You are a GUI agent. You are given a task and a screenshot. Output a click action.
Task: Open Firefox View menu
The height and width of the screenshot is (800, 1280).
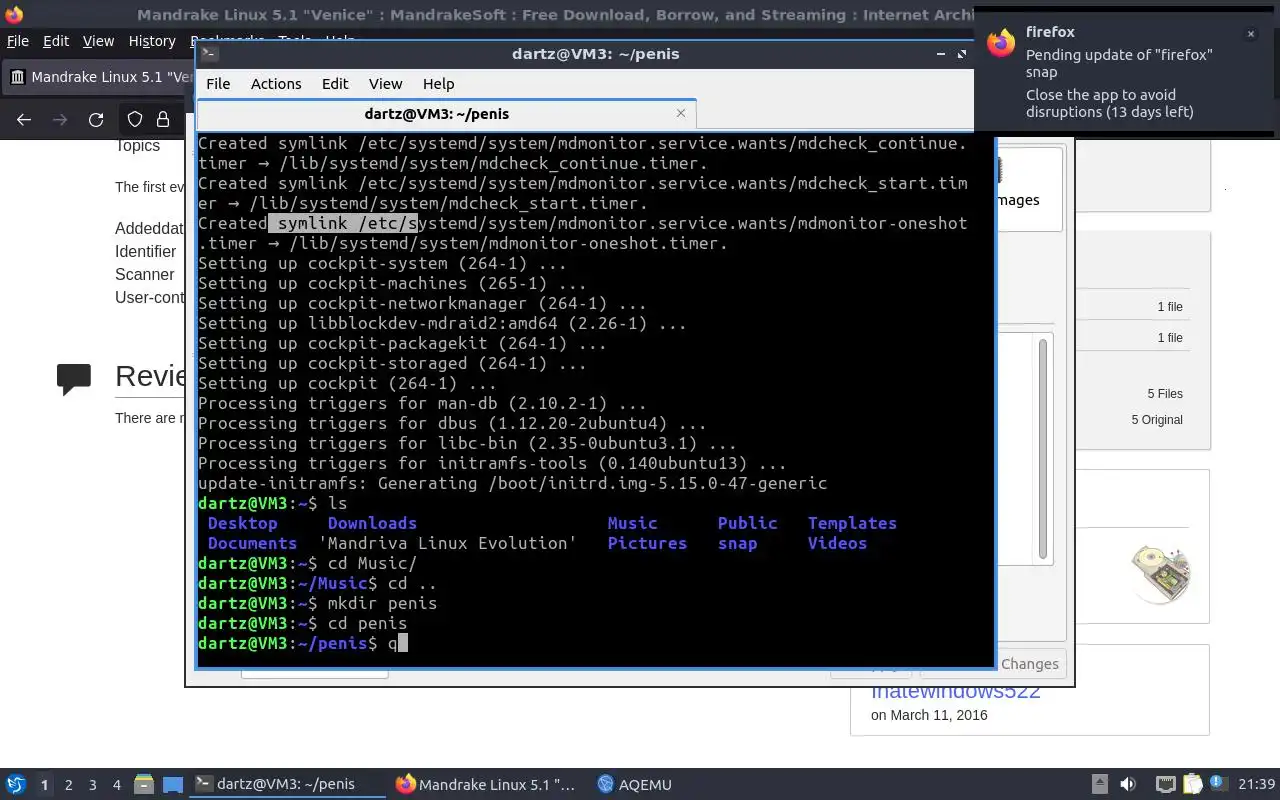[x=98, y=41]
